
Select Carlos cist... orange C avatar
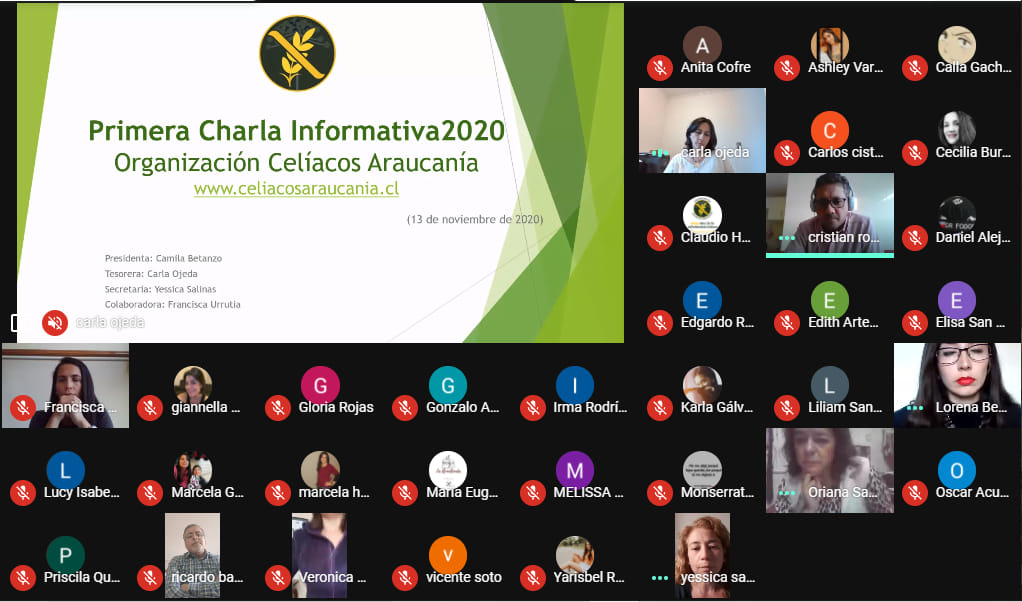829,130
